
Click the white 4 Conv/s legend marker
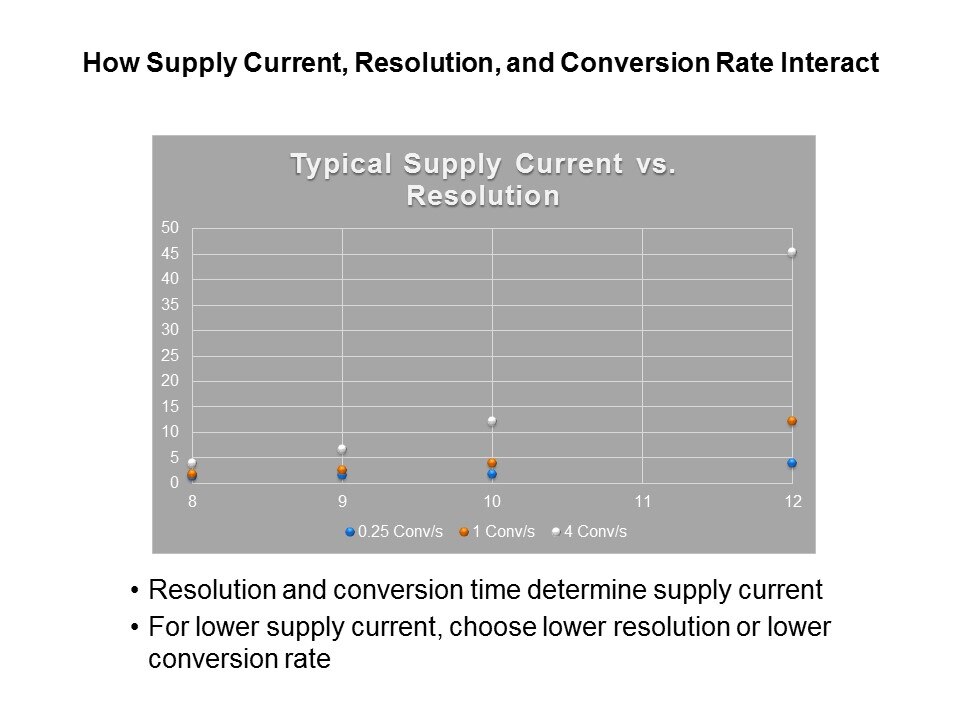[x=556, y=532]
